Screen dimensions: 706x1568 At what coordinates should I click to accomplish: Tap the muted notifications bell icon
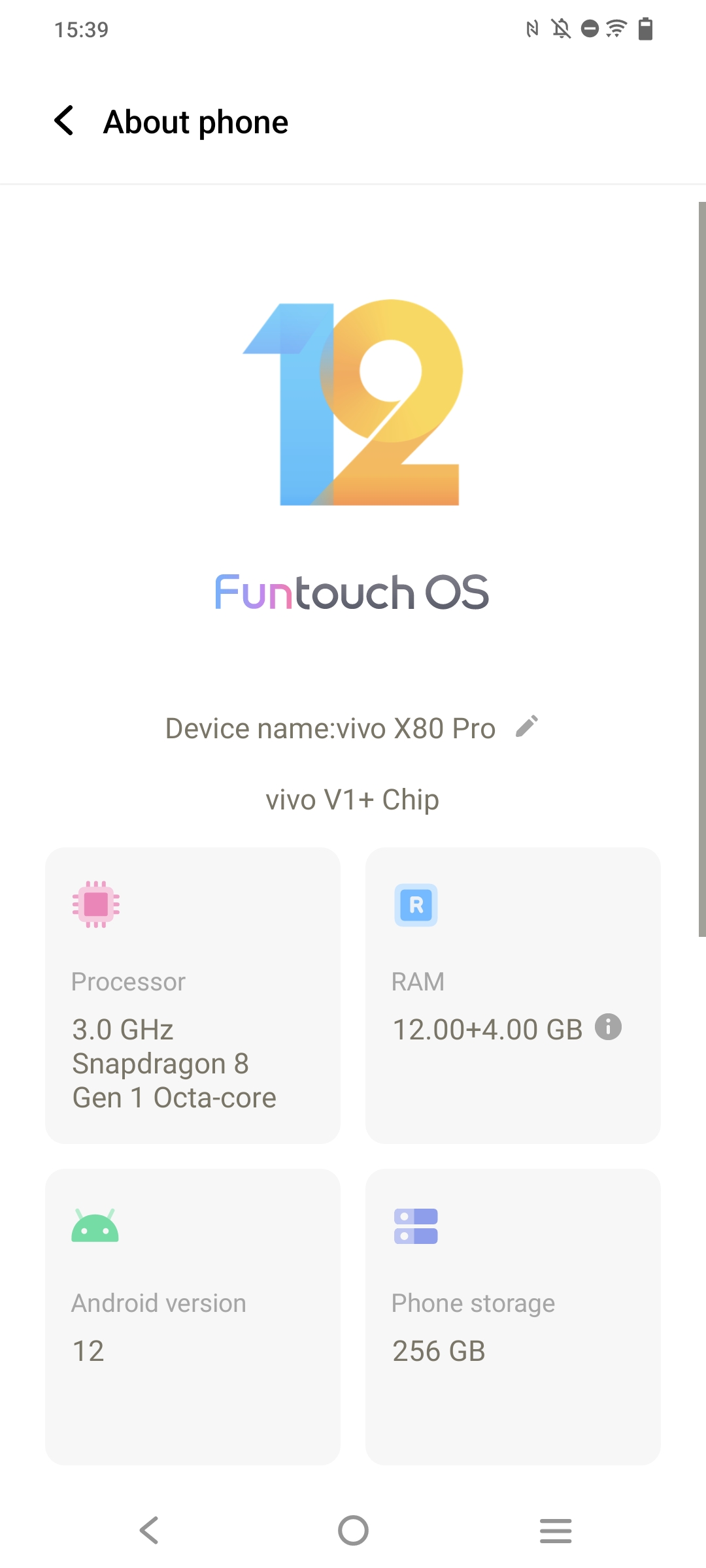coord(561,29)
